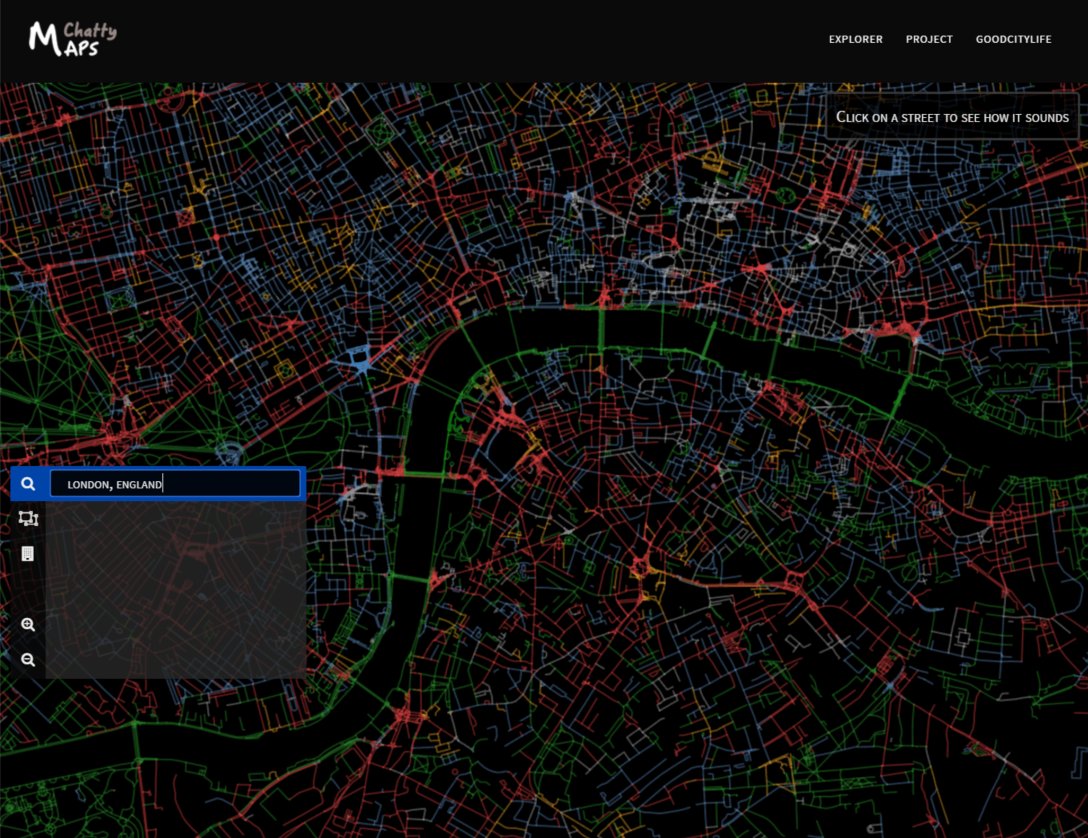
Task: Click the search magnifier icon
Action: click(x=28, y=484)
